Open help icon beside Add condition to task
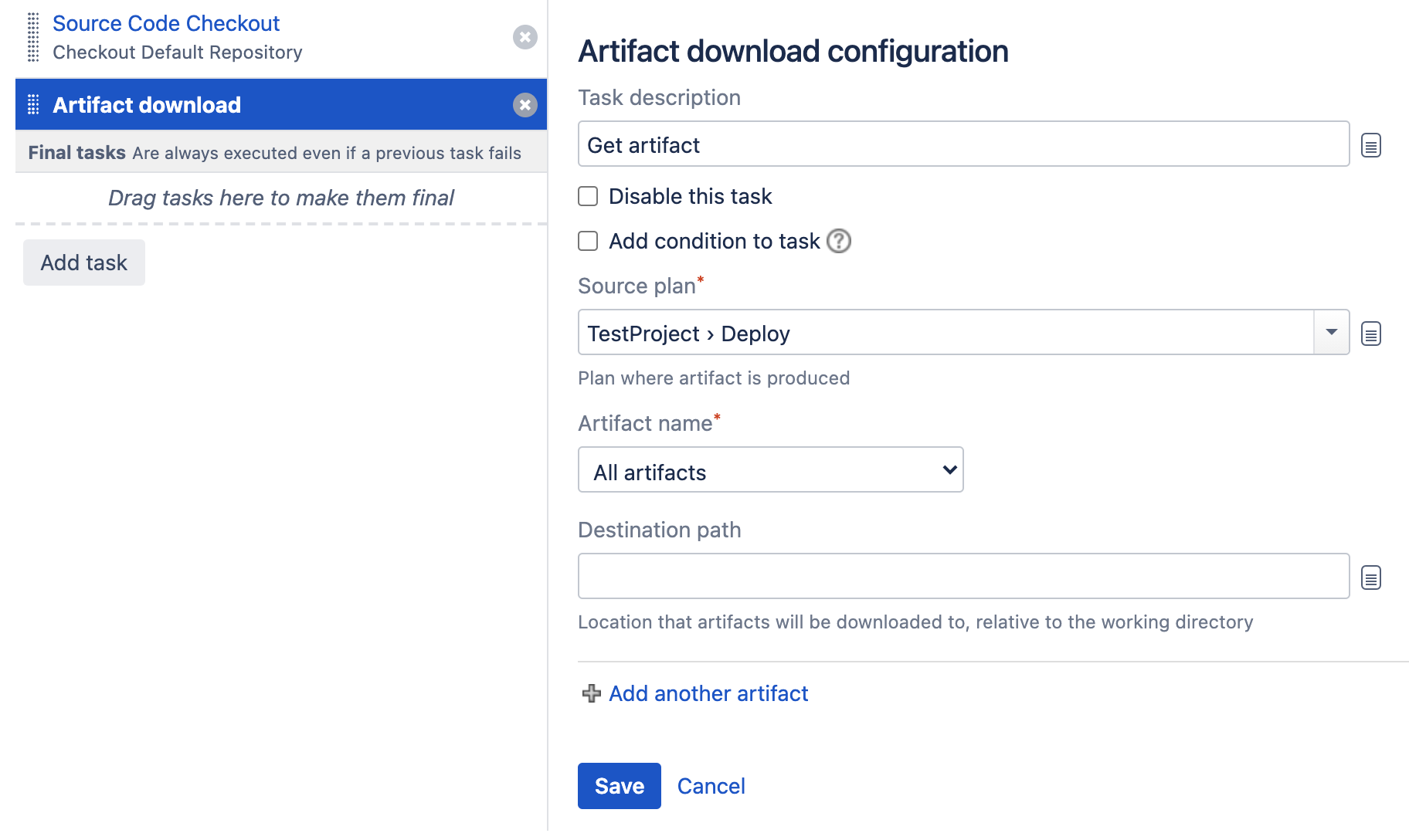 pyautogui.click(x=838, y=242)
